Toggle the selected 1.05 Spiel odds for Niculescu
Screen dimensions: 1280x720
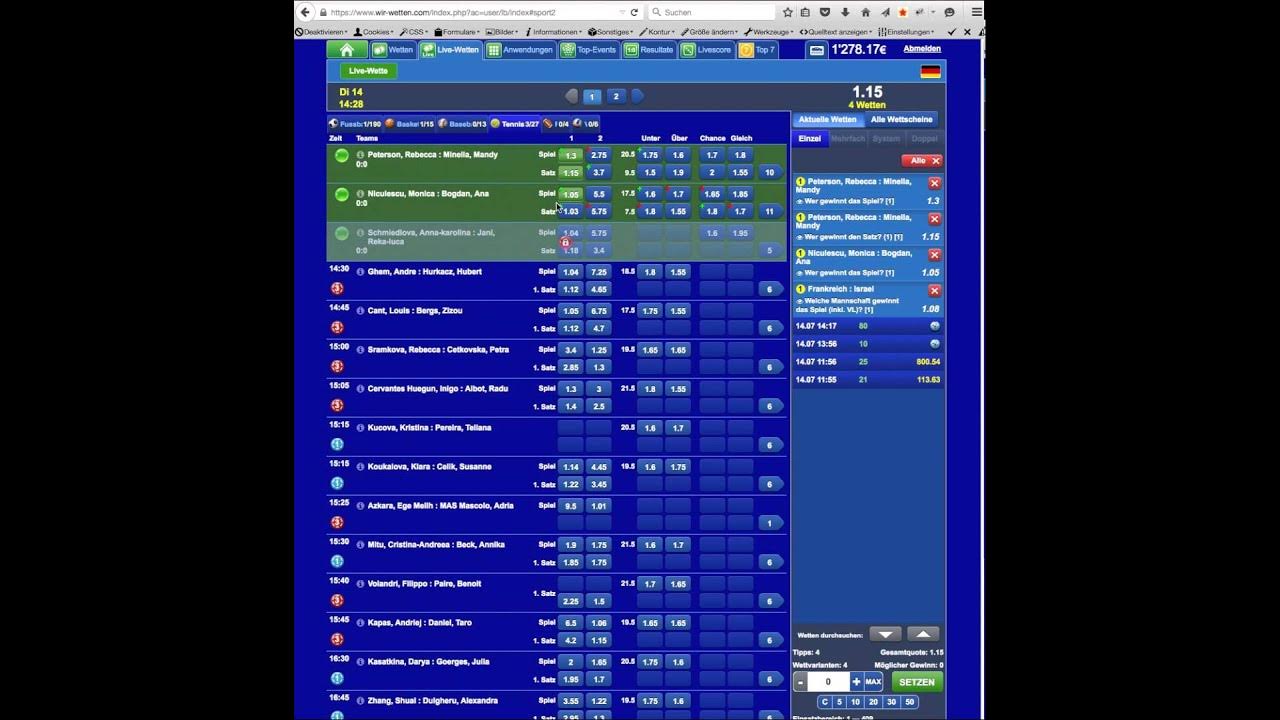pos(571,194)
